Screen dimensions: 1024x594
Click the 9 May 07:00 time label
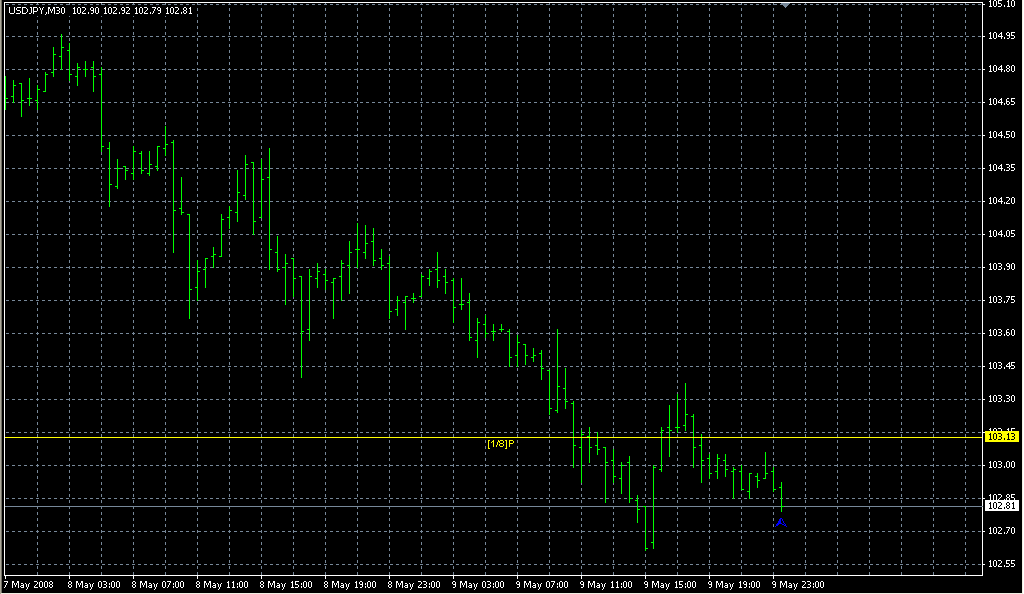[x=542, y=585]
